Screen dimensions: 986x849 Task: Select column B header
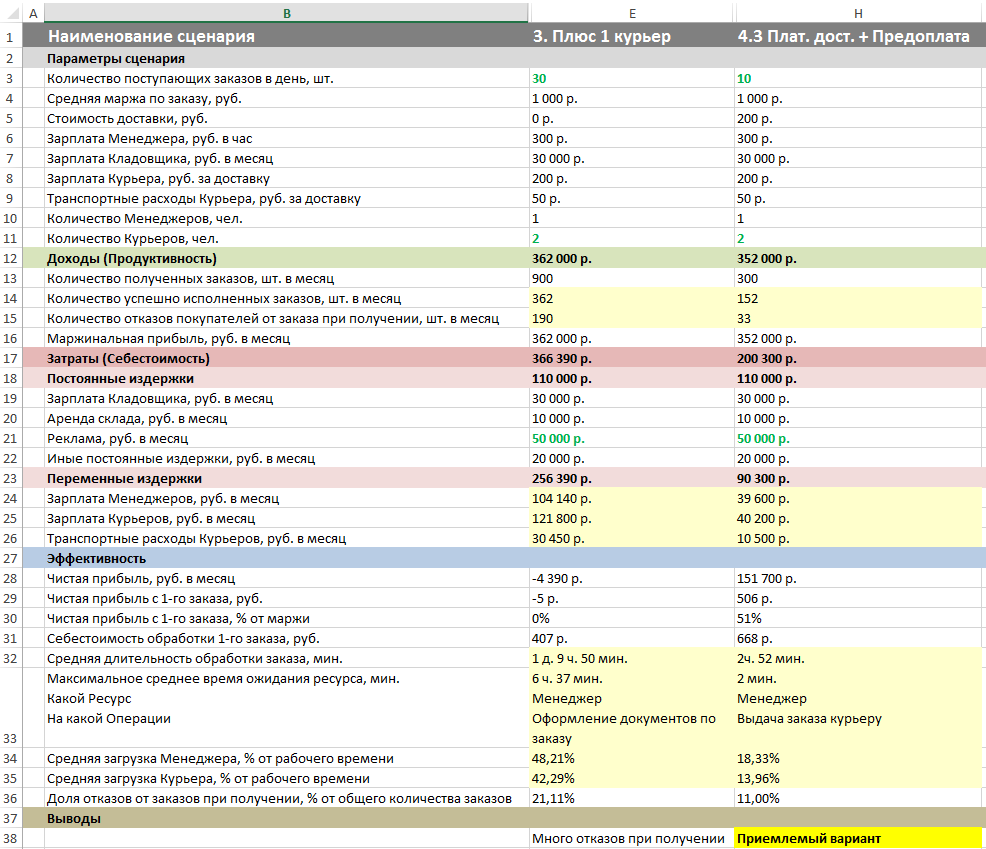click(x=287, y=13)
